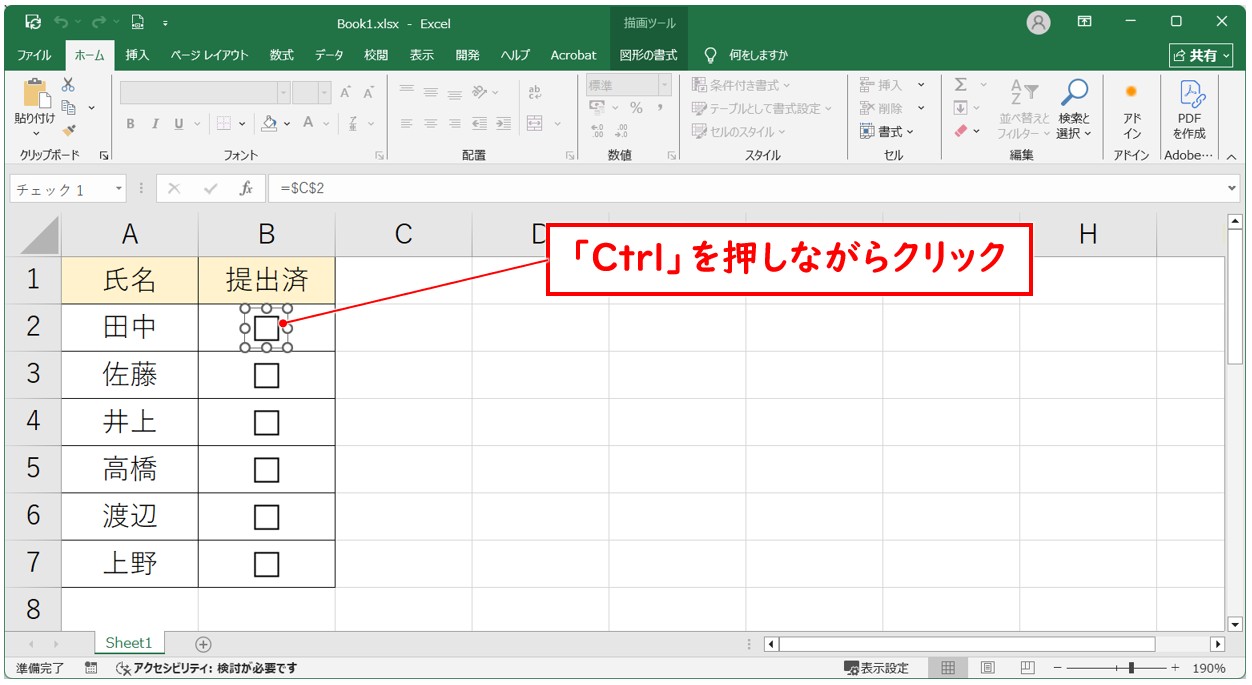
Task: Open the Fill Color dropdown arrow
Action: (x=287, y=124)
